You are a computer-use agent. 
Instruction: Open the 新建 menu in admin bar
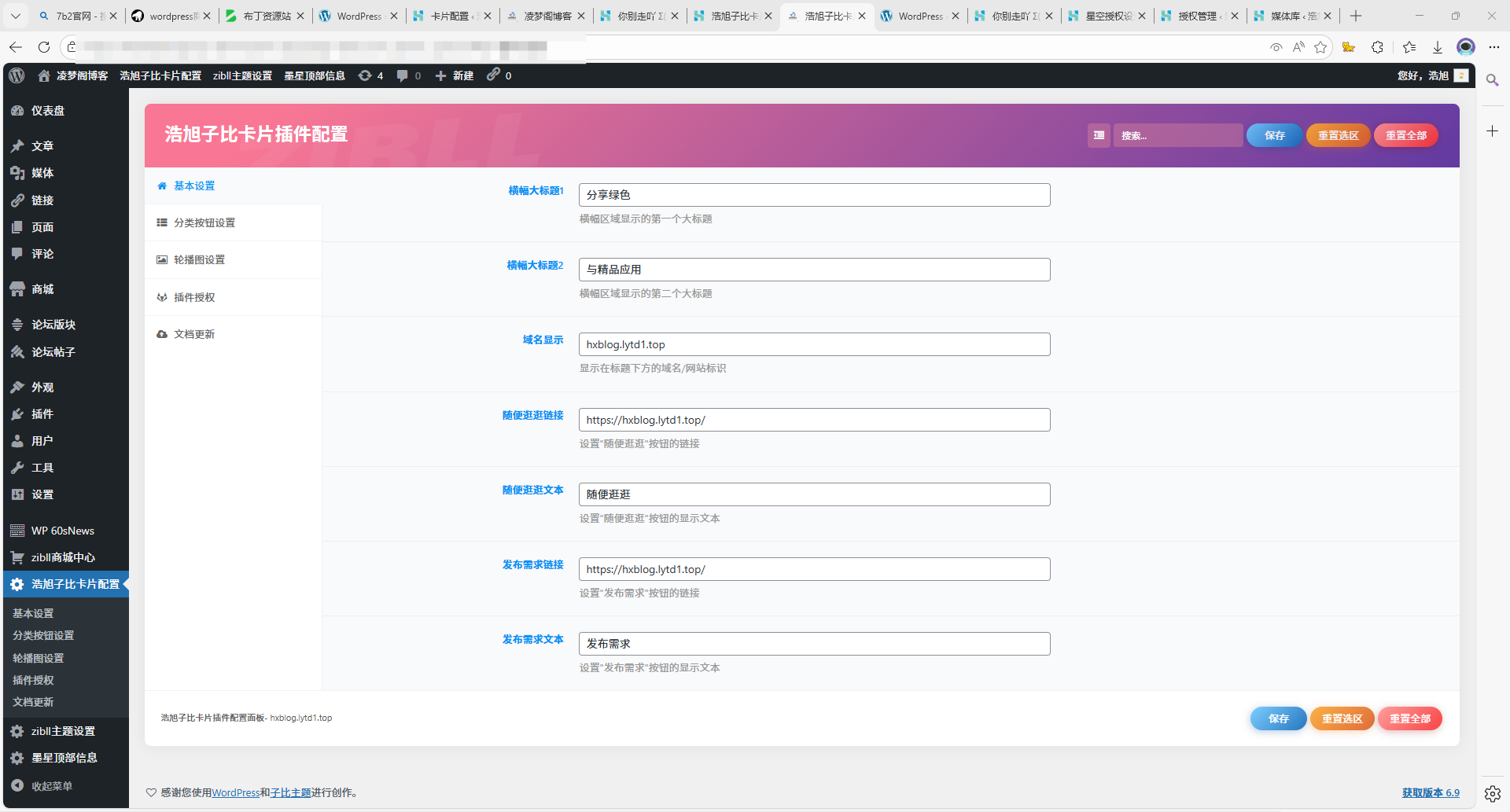coord(455,75)
